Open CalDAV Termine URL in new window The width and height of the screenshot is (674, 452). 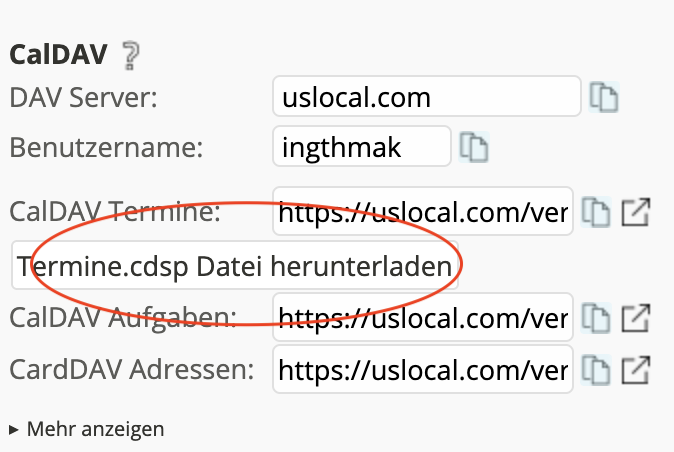pyautogui.click(x=635, y=212)
